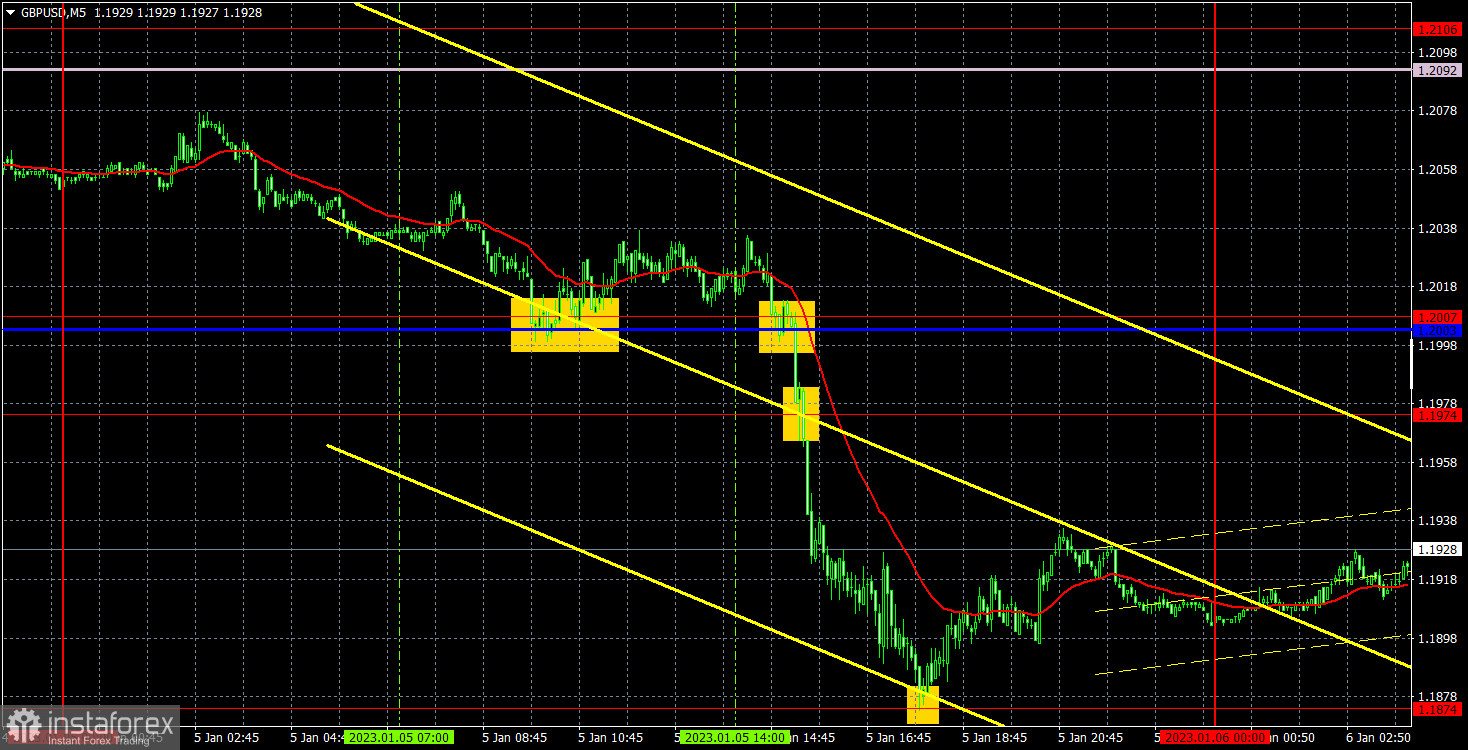Image resolution: width=1468 pixels, height=750 pixels.
Task: Click the 1.1978 price scale value
Action: (x=1436, y=404)
